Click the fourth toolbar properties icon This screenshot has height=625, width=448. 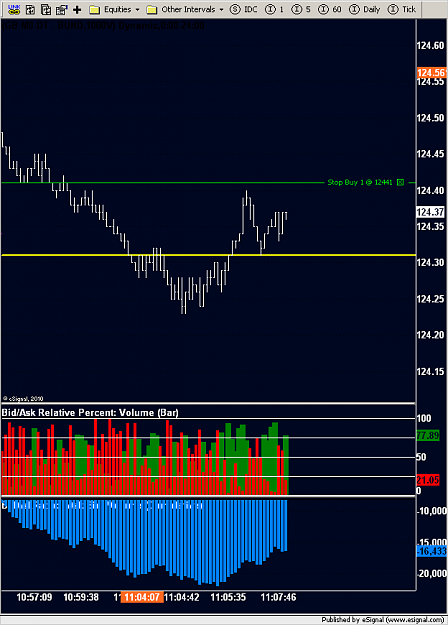coord(61,9)
